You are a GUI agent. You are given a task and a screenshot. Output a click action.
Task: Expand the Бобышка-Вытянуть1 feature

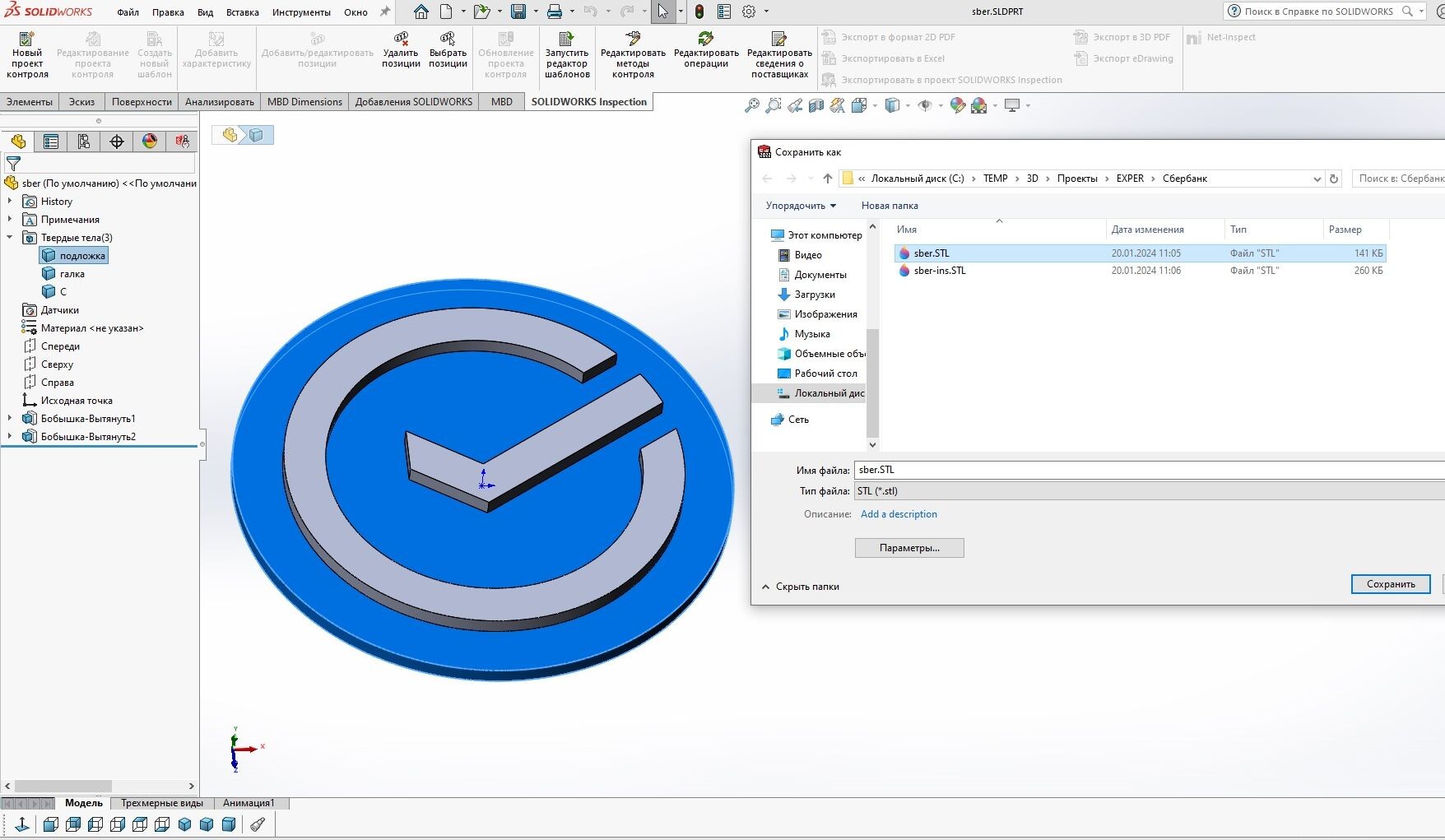click(10, 418)
